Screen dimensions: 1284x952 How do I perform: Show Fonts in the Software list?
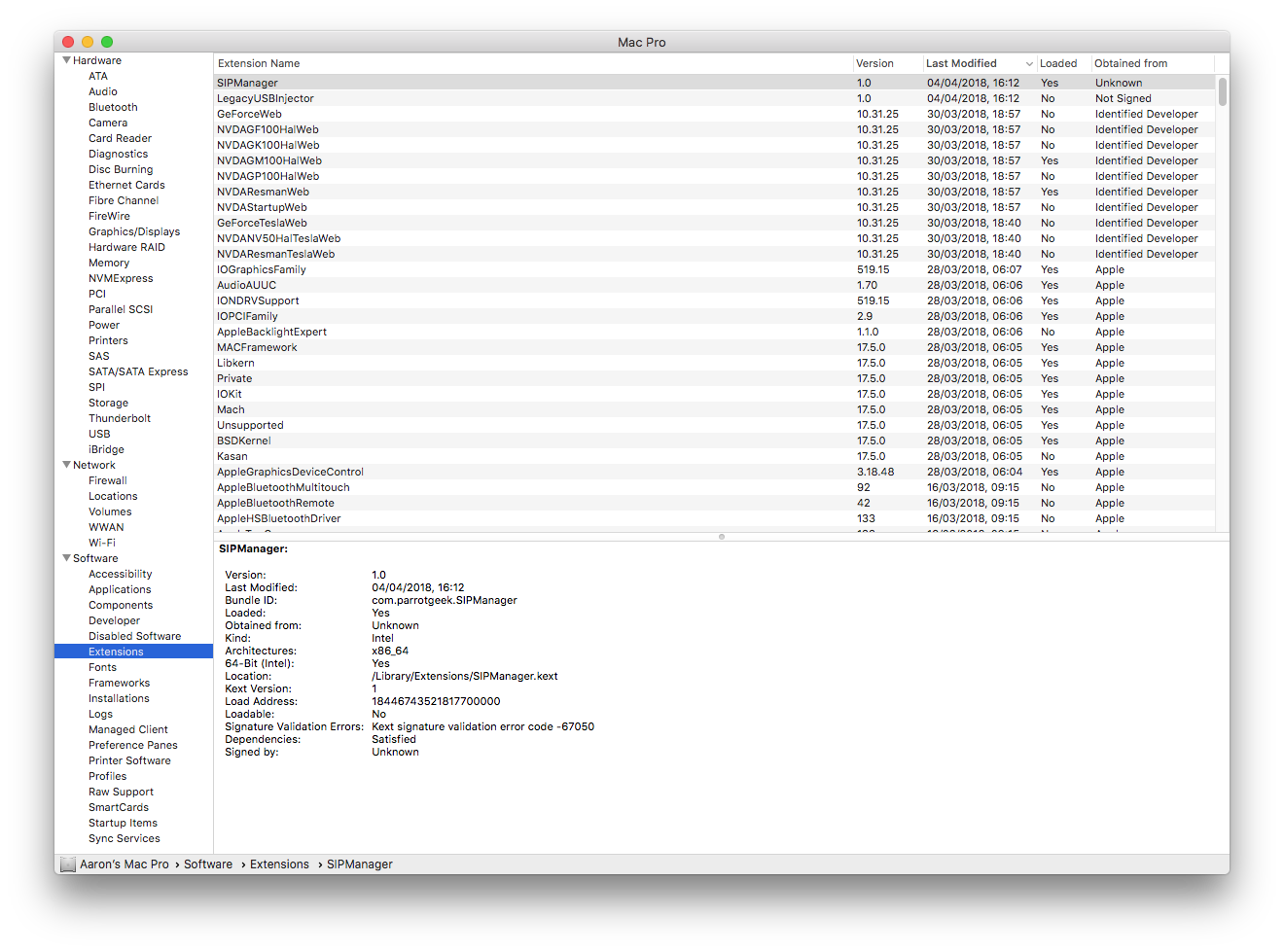point(102,667)
